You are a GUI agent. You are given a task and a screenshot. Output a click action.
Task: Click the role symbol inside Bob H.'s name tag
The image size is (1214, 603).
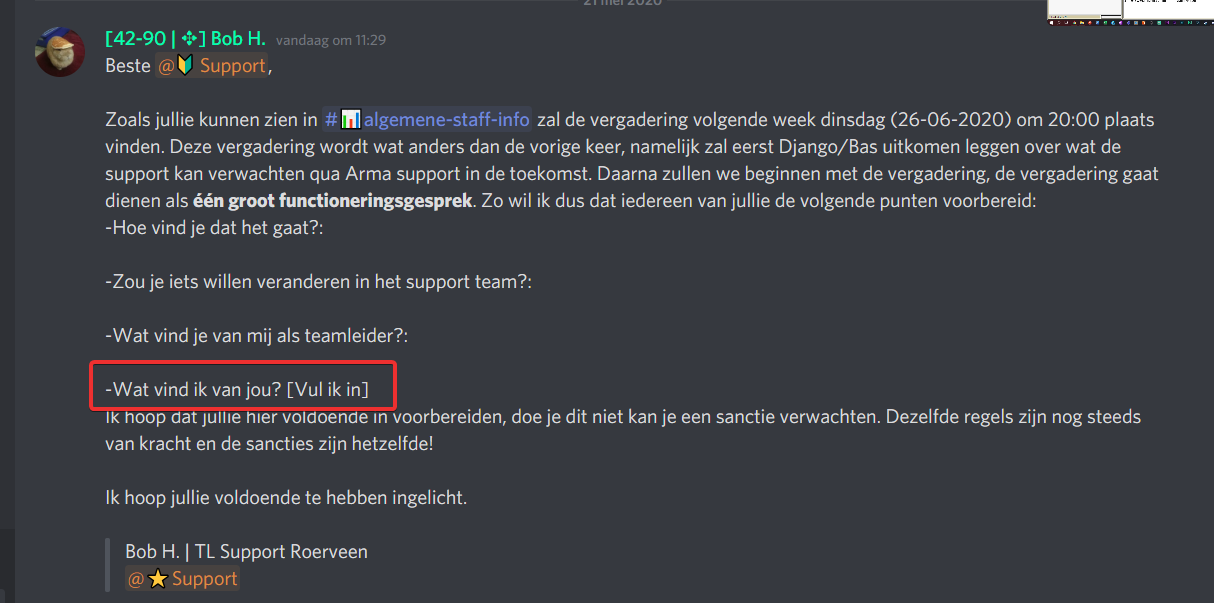tap(191, 40)
